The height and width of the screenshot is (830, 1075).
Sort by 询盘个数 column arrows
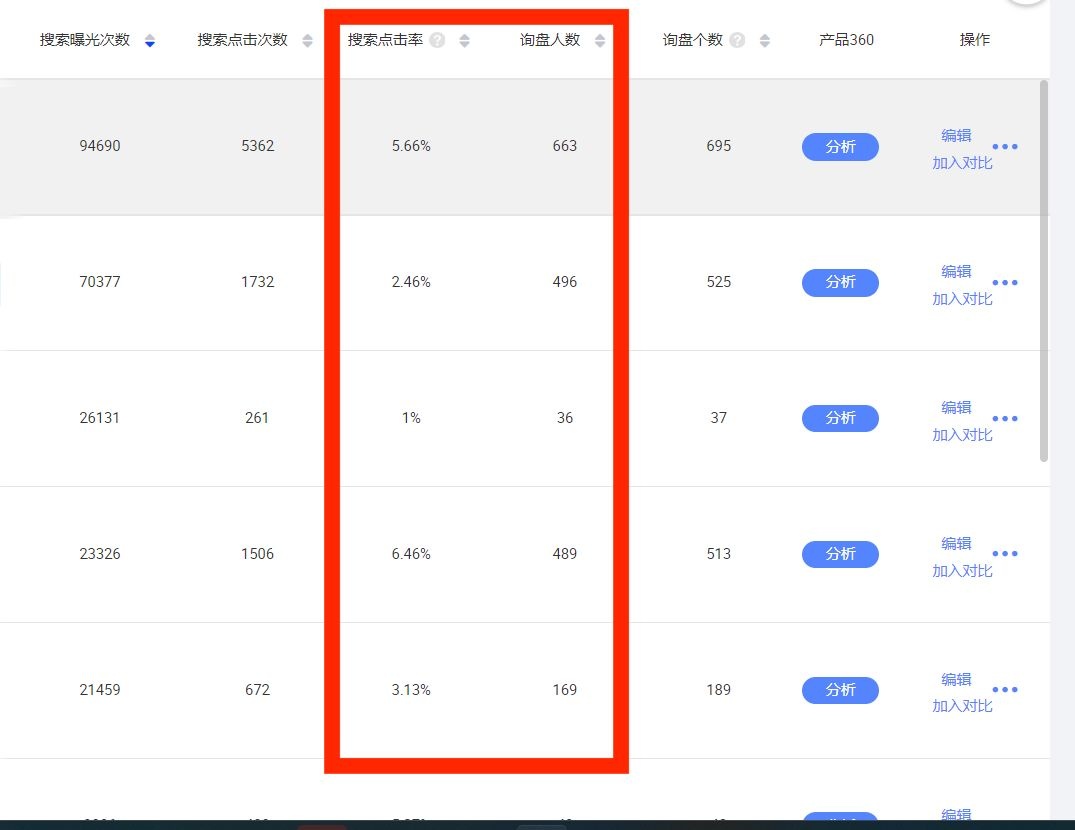[764, 41]
